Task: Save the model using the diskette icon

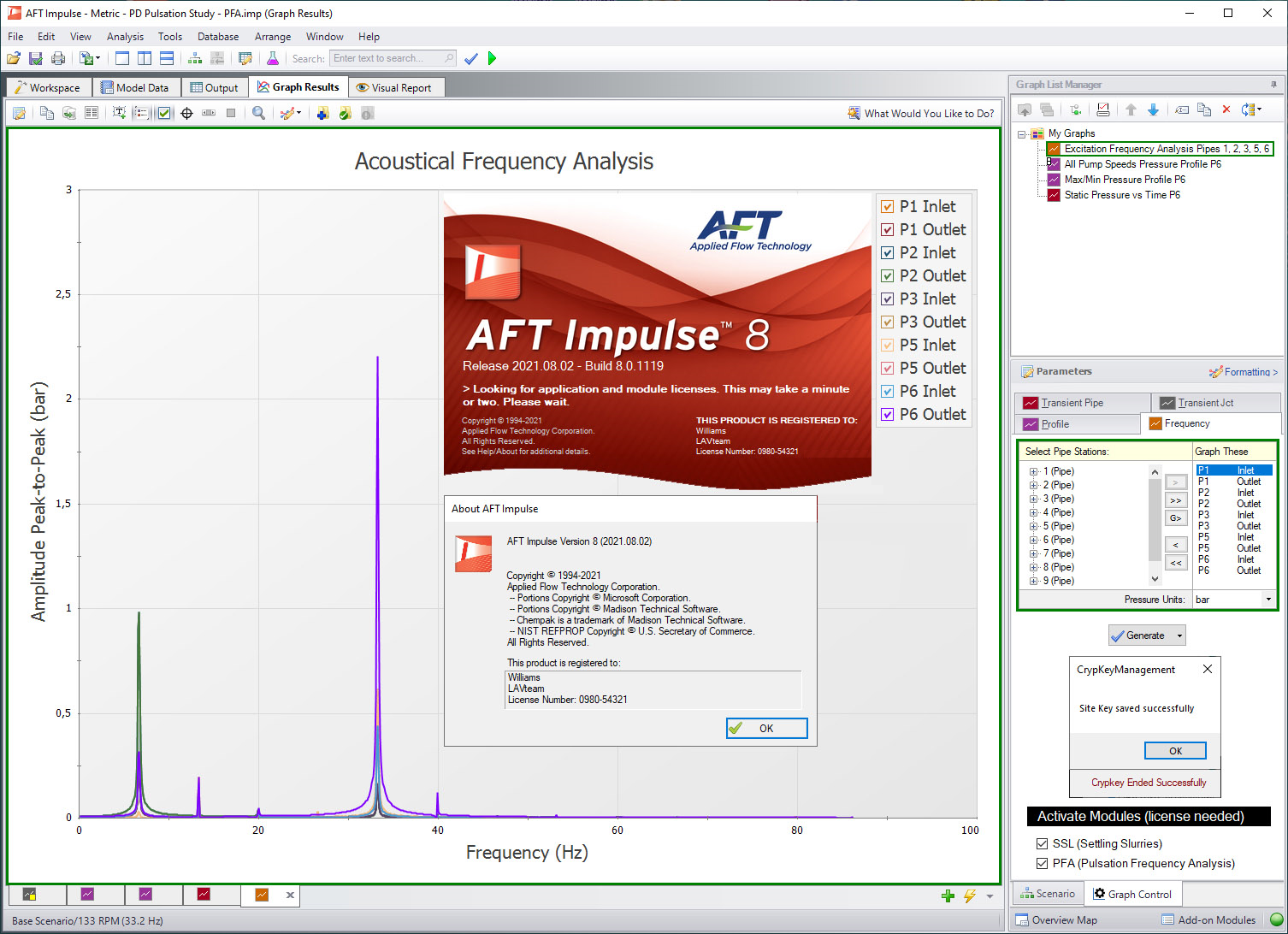Action: point(36,58)
